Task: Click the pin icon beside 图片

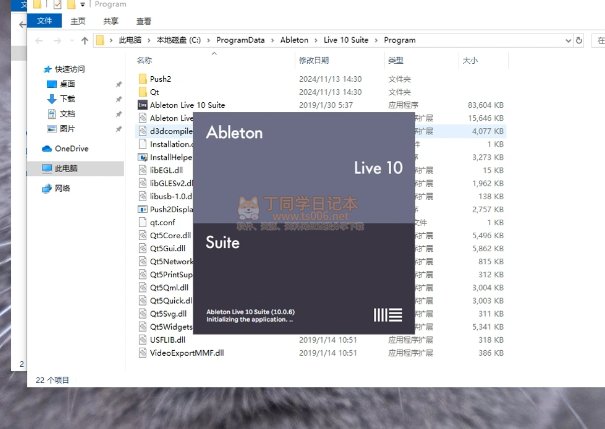Action: (x=119, y=128)
